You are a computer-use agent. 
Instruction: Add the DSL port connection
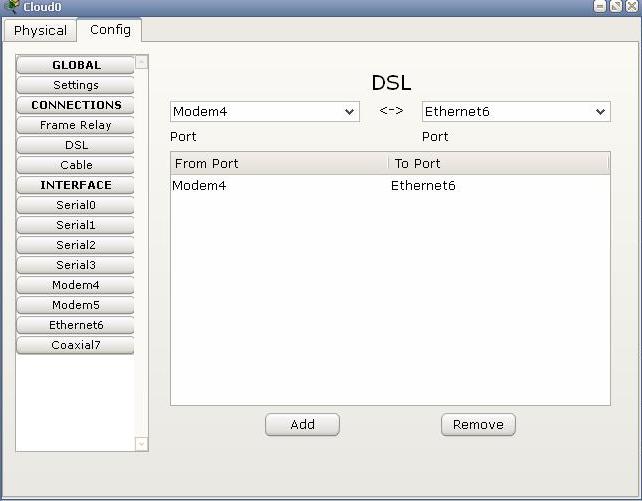[302, 425]
